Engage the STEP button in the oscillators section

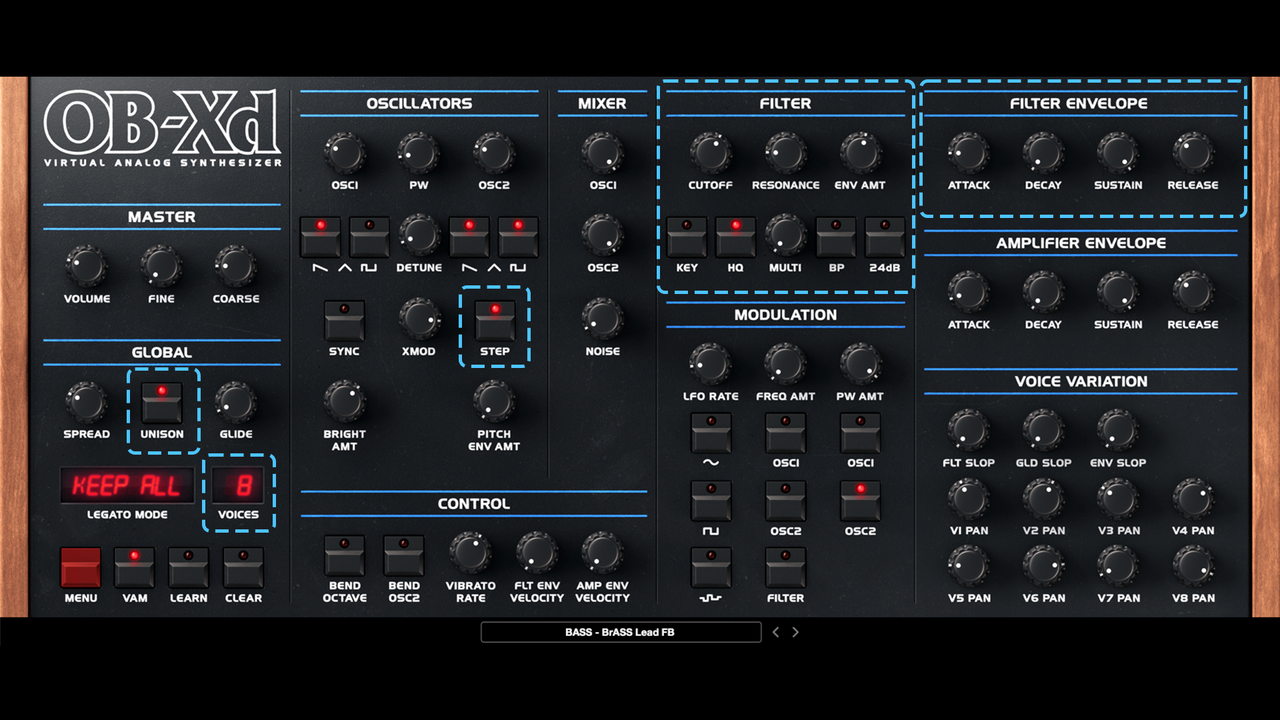[x=494, y=320]
